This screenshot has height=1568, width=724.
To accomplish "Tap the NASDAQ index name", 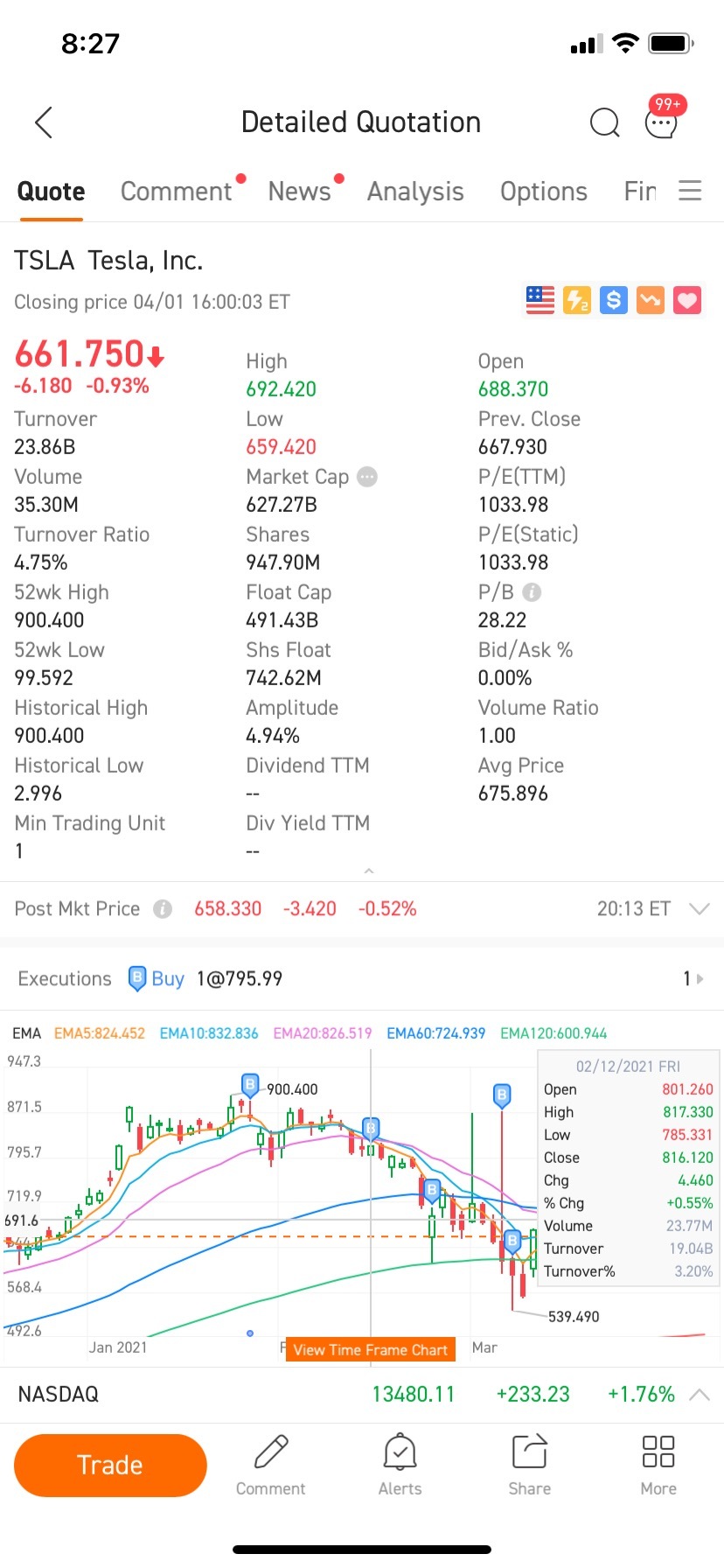I will point(59,1394).
